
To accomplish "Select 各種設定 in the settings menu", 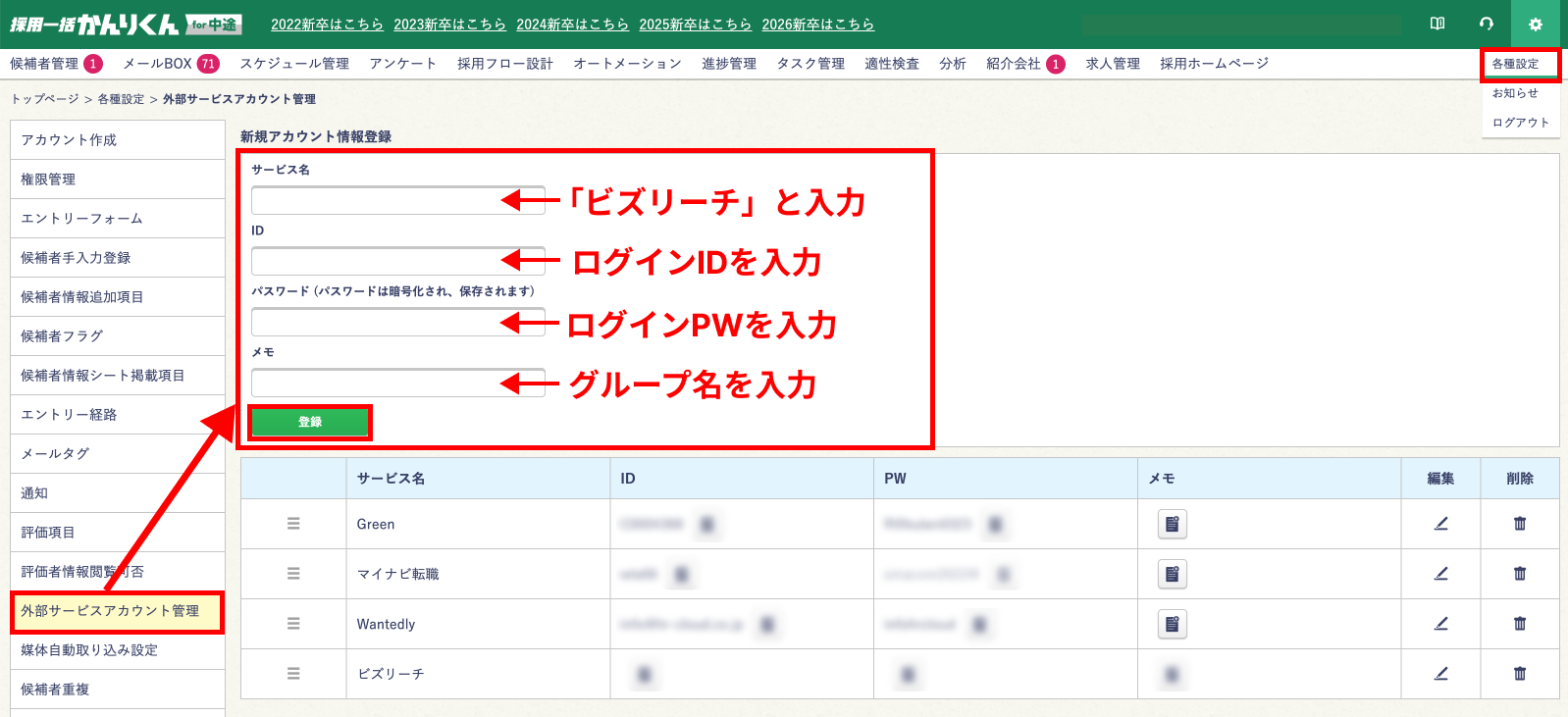I will click(x=1516, y=64).
